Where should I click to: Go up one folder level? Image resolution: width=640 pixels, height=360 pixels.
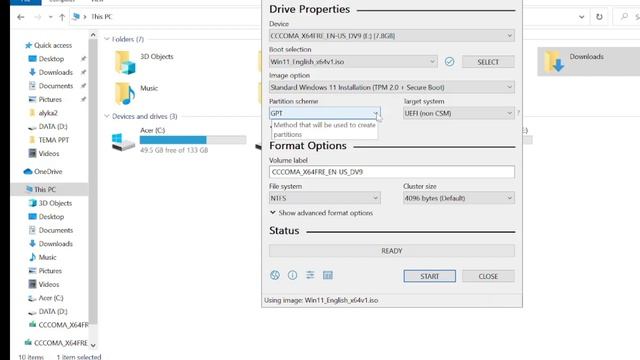click(62, 17)
